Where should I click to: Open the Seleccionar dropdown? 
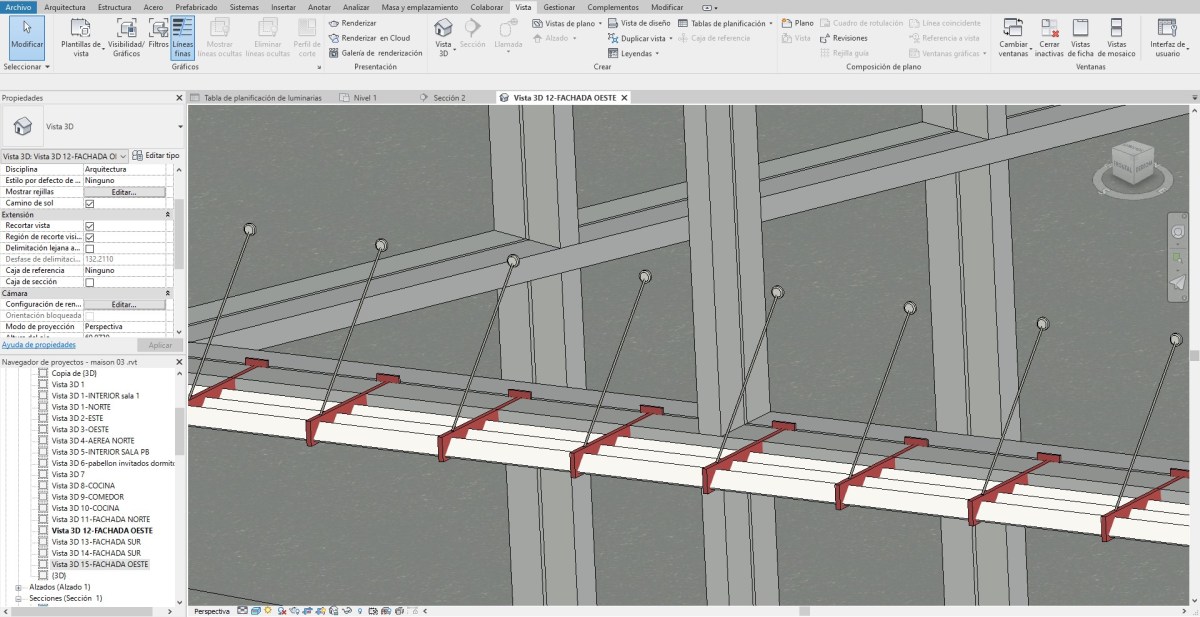26,67
